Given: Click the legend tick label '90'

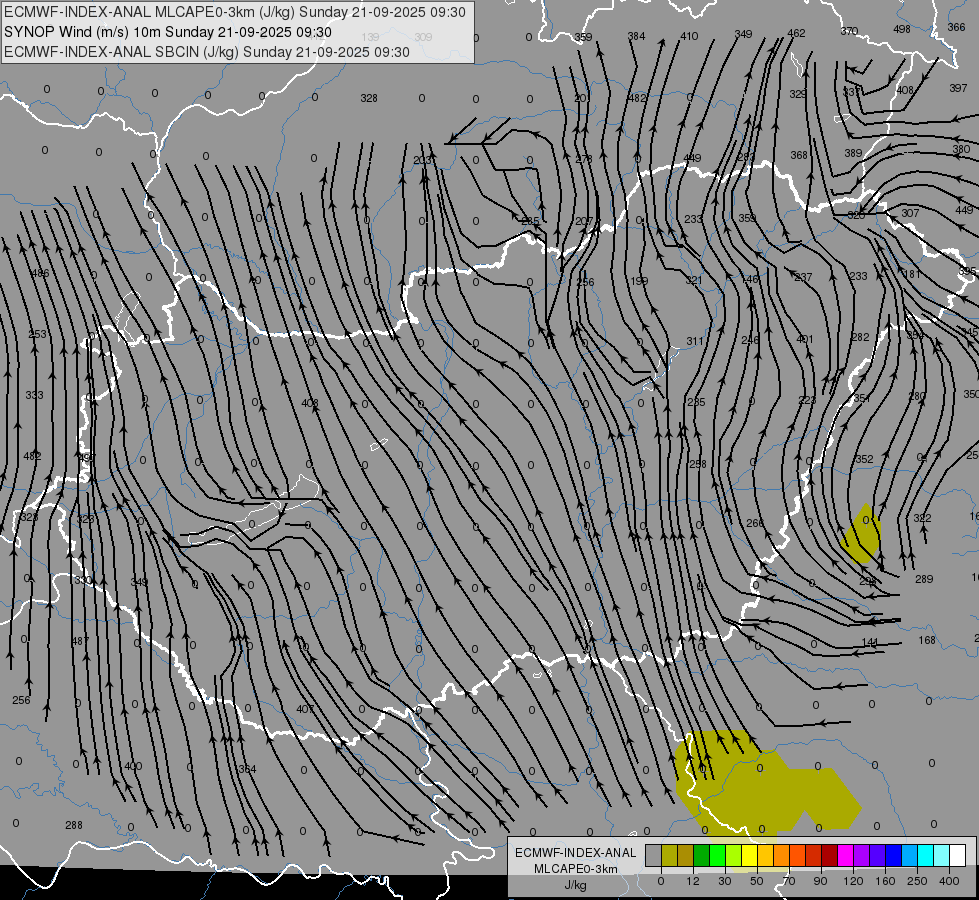Looking at the screenshot, I should [x=820, y=881].
